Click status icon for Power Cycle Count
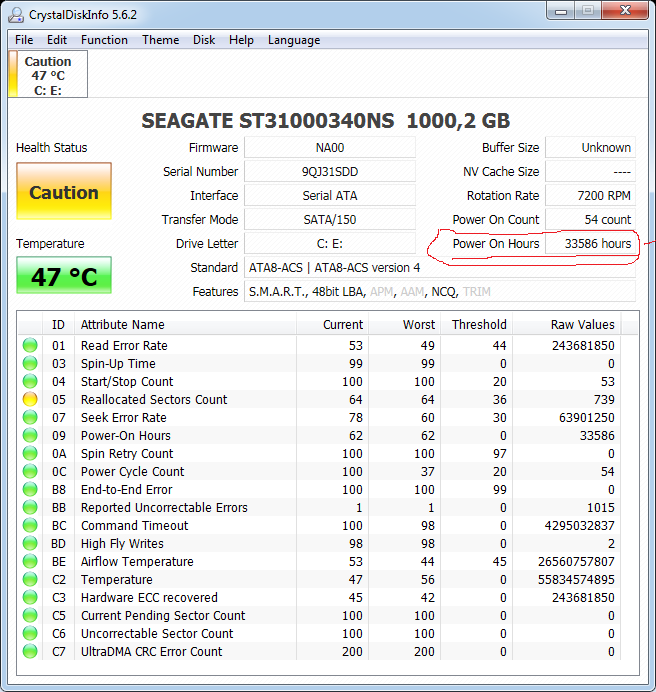 30,471
